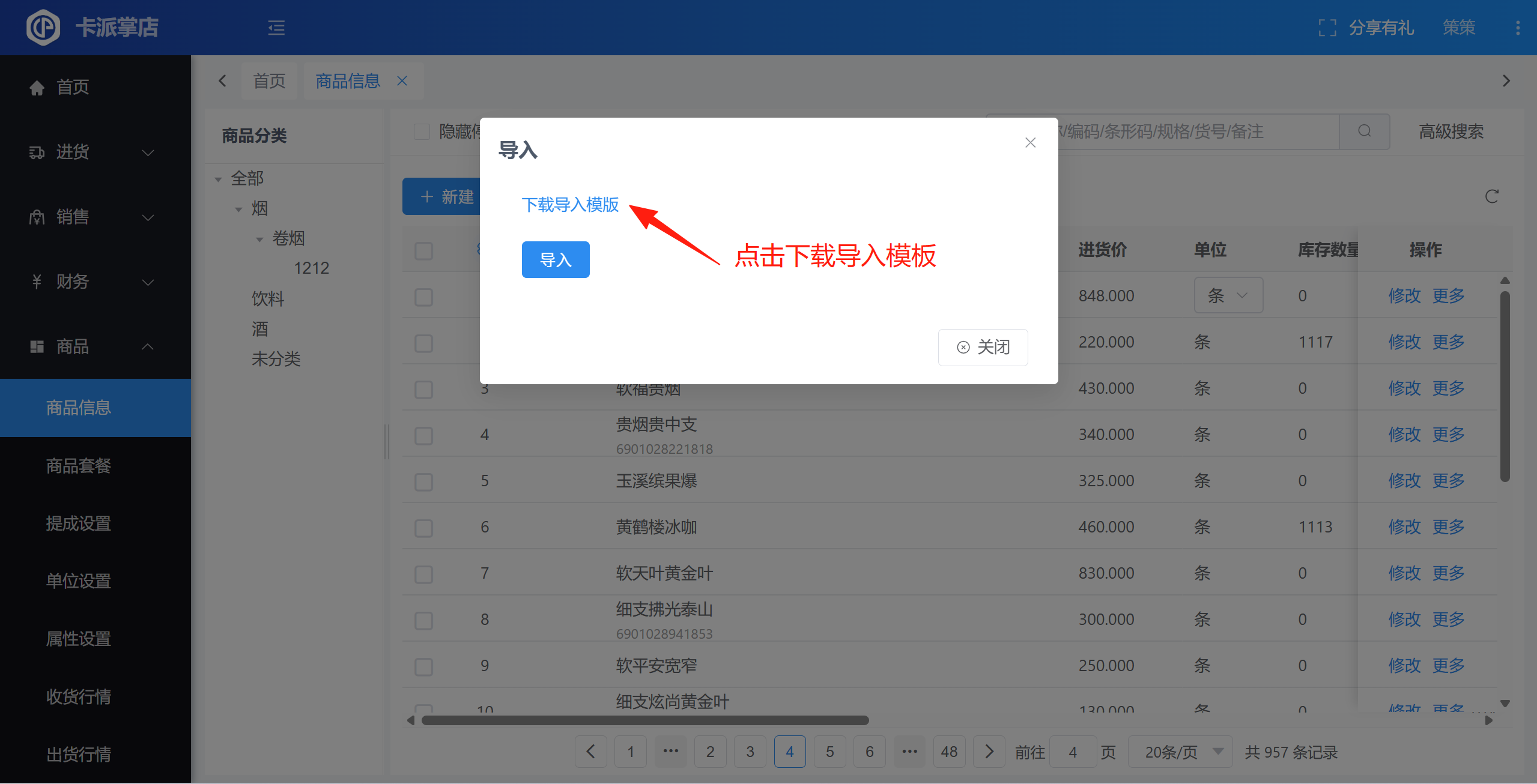
Task: Open the three-dot menu in header
Action: pos(1517,28)
